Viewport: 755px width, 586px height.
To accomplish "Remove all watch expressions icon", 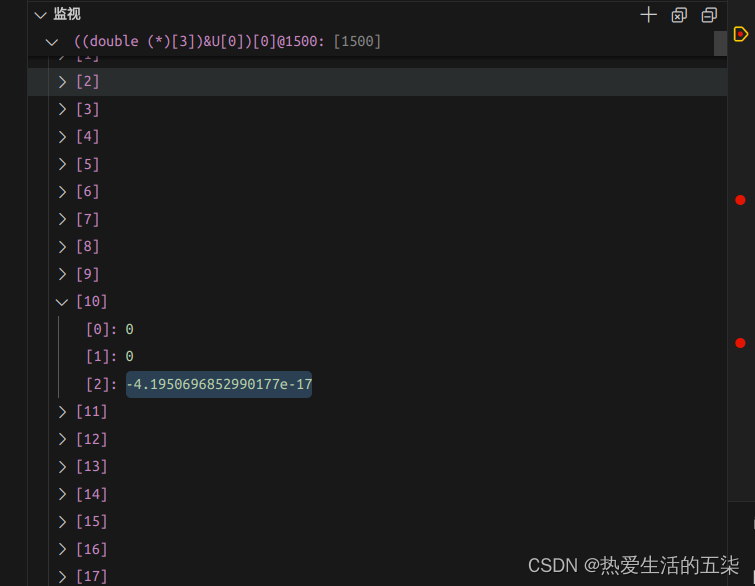I will 679,15.
